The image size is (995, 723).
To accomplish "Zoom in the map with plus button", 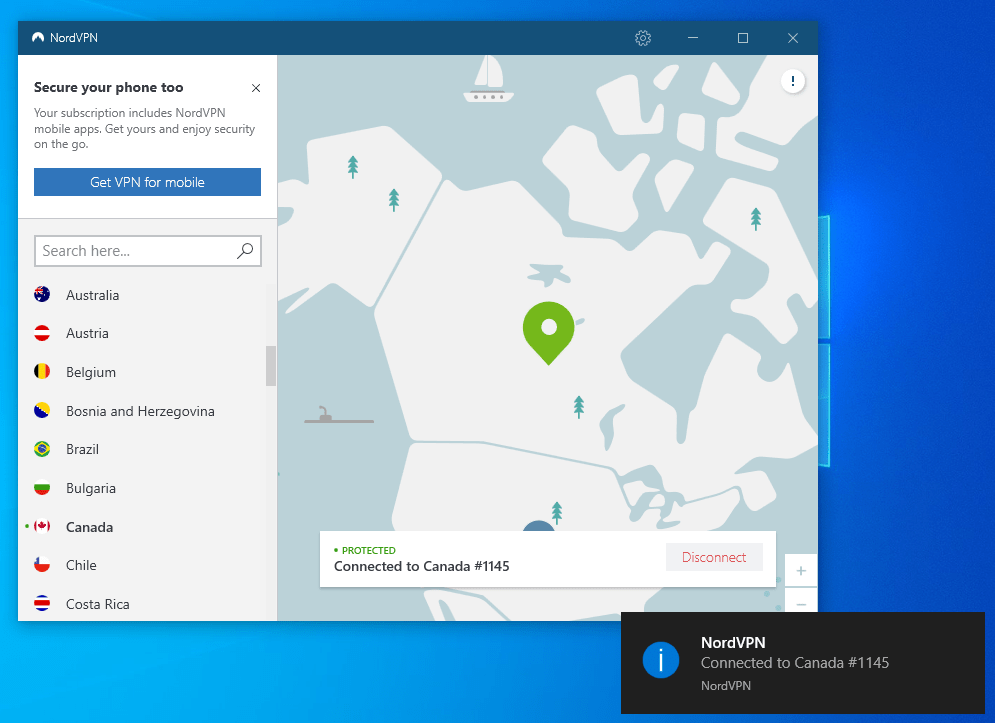I will [801, 571].
